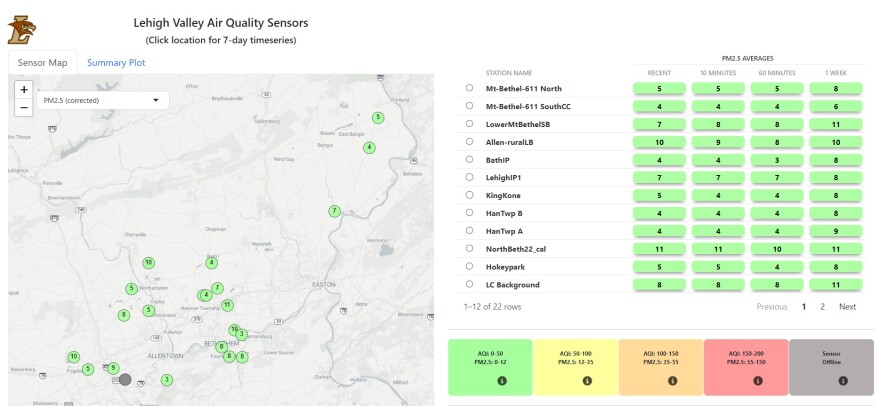The width and height of the screenshot is (880, 406).
Task: Select the BathIP station radio button
Action: point(469,159)
